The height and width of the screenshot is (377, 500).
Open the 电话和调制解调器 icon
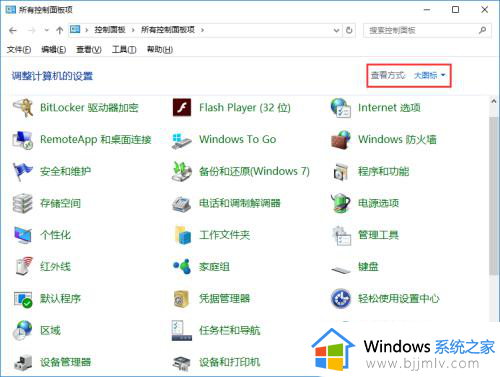[182, 203]
